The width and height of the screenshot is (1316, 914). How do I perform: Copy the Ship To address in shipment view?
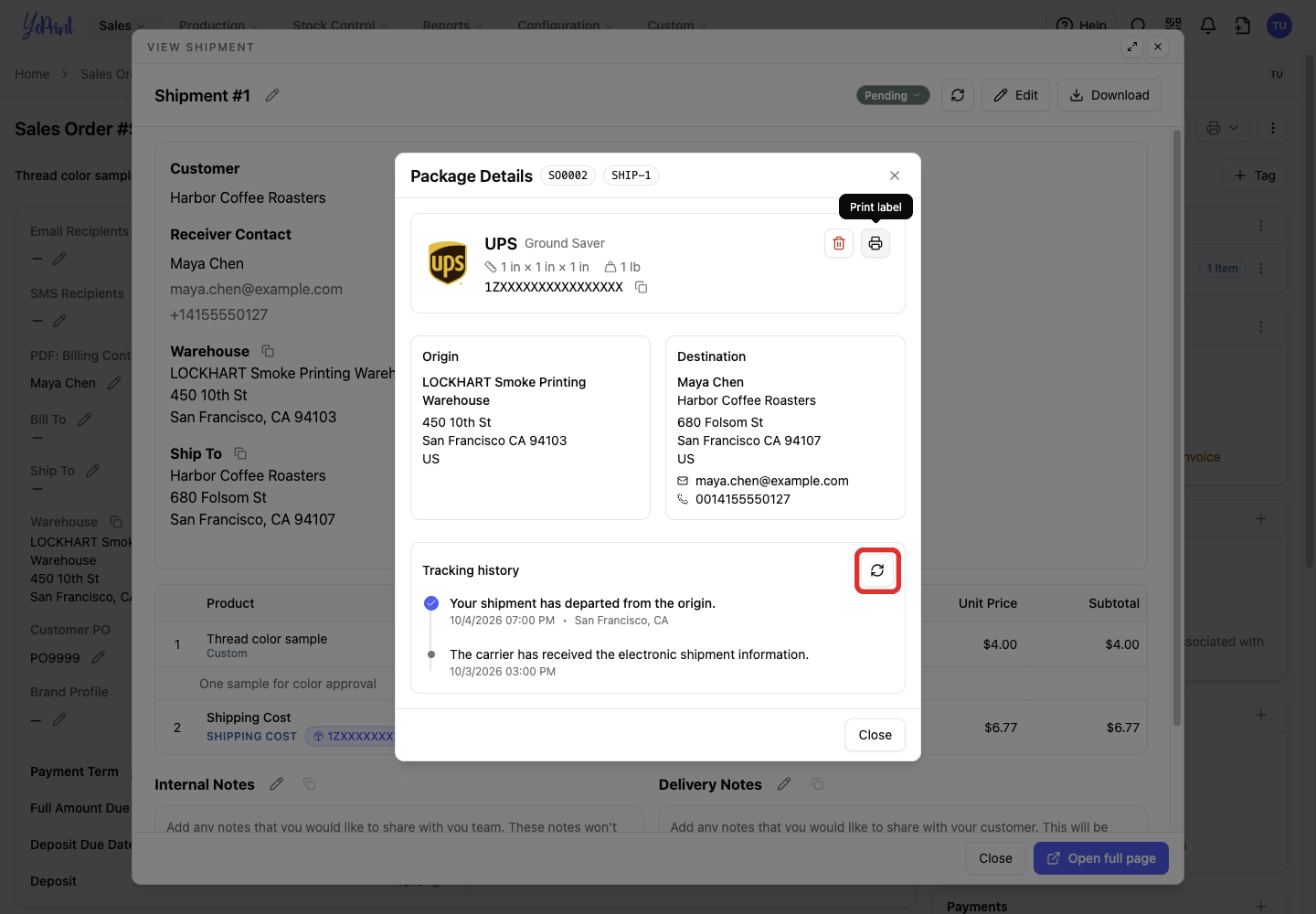point(240,453)
